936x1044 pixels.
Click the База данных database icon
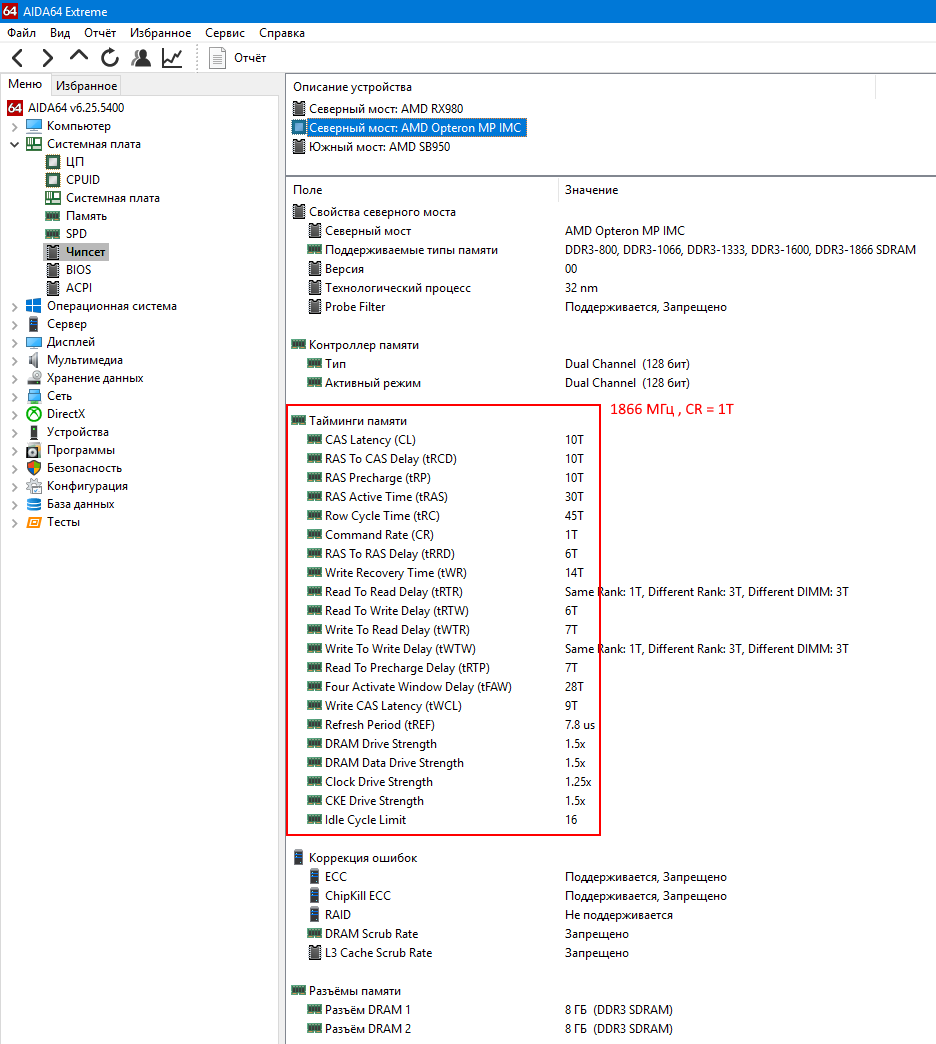[34, 504]
